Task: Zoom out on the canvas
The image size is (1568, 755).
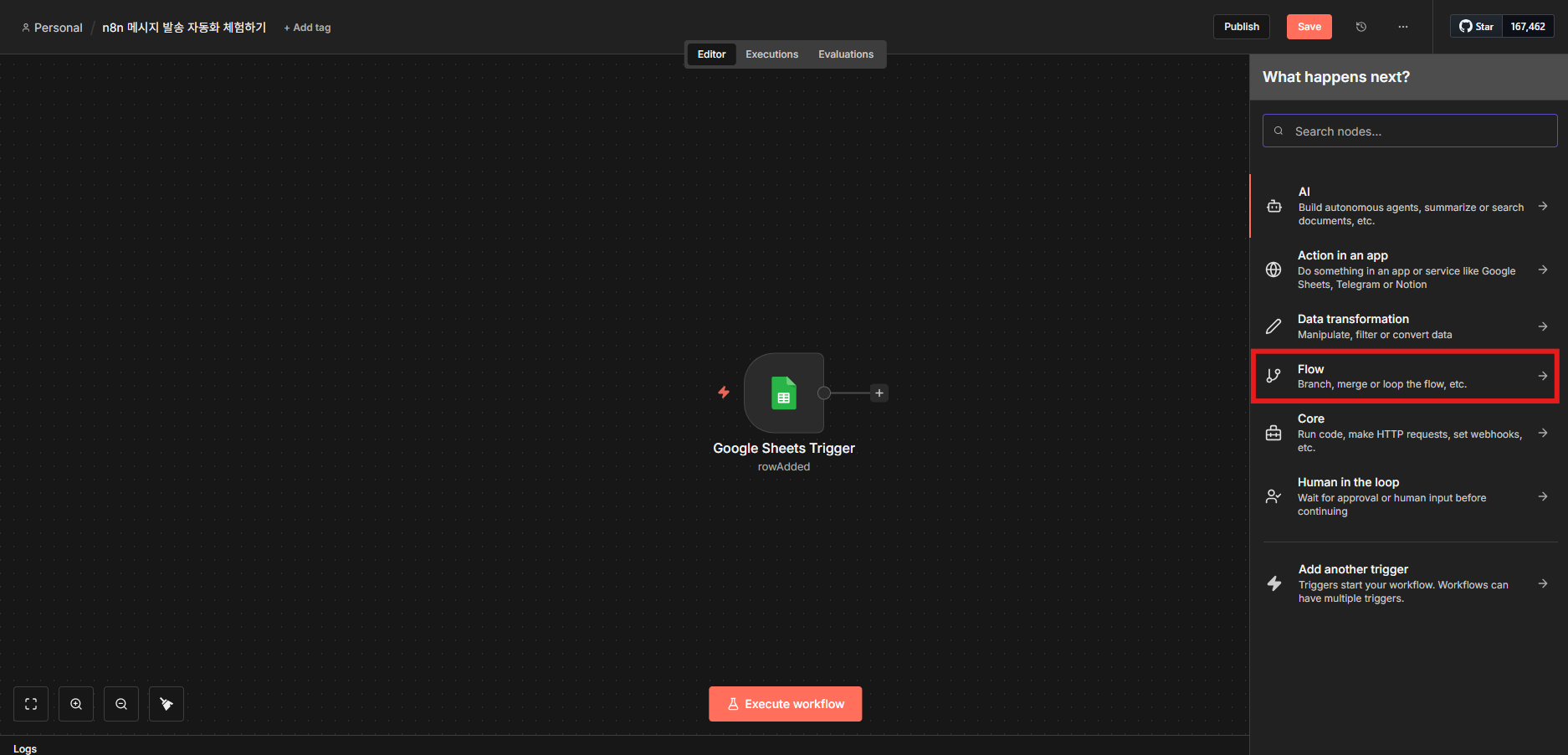Action: pyautogui.click(x=121, y=704)
